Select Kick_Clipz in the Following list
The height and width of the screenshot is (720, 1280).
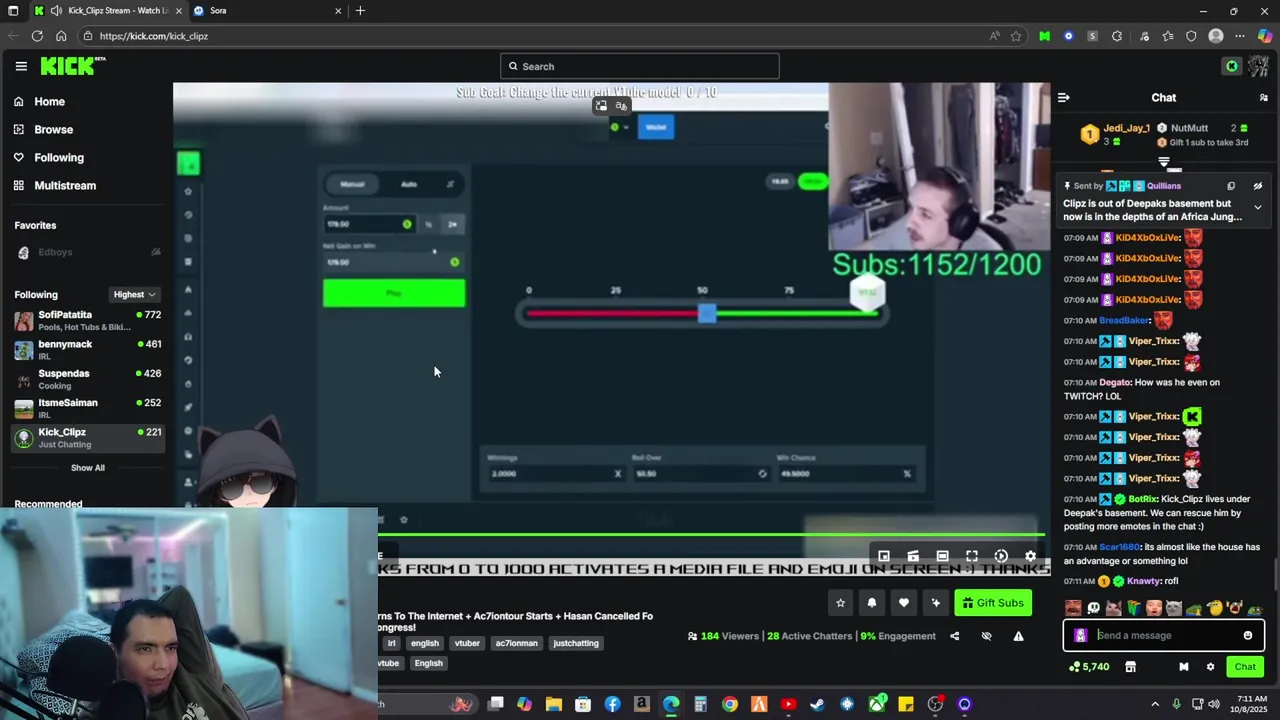click(x=88, y=438)
